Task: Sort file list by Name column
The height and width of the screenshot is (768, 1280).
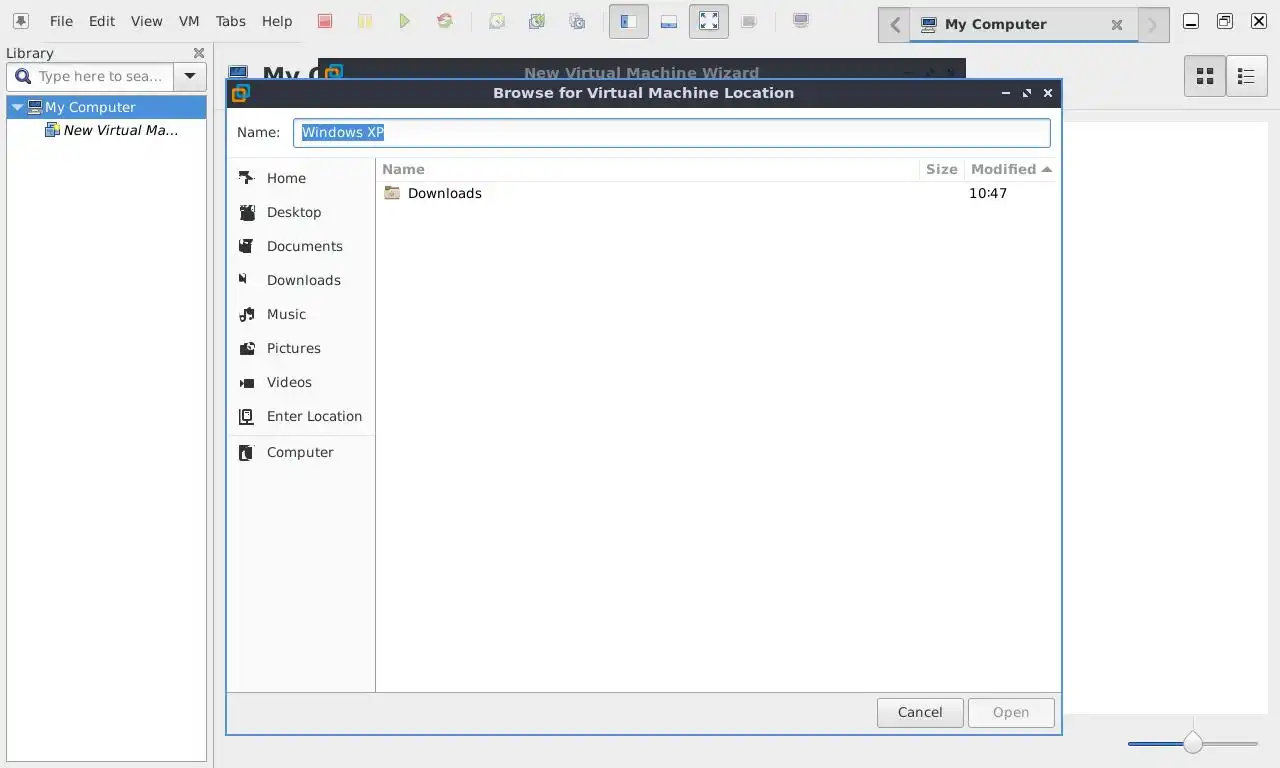Action: [x=647, y=169]
